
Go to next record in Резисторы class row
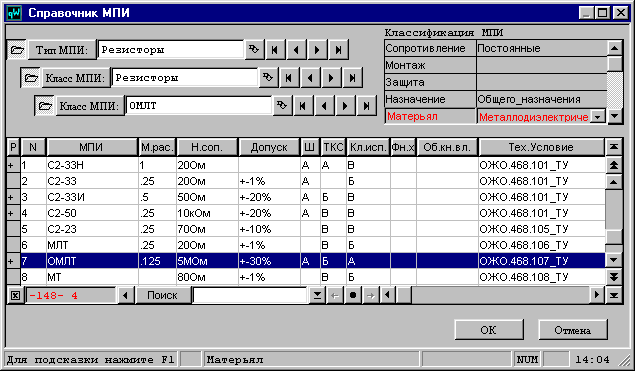point(331,78)
